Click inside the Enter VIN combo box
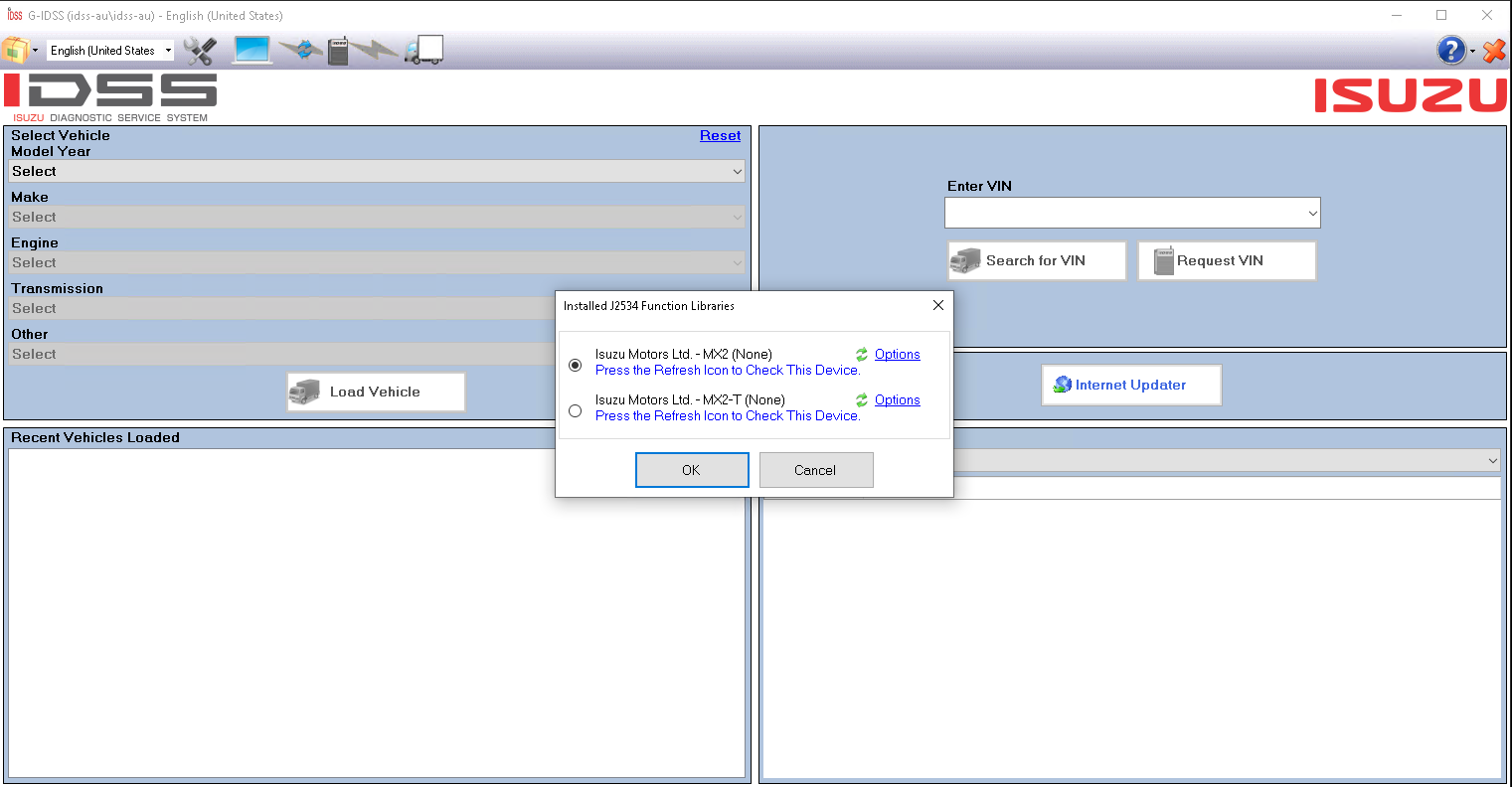This screenshot has width=1512, height=787. [1132, 213]
